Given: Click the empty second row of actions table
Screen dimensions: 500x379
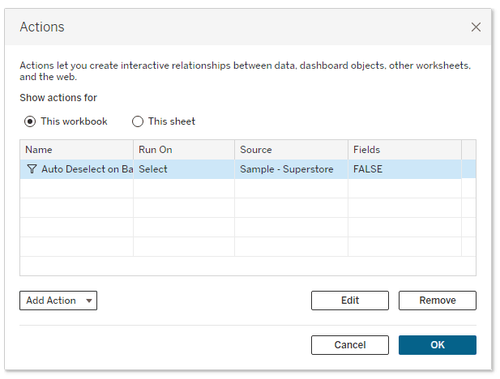Looking at the screenshot, I should (x=248, y=189).
